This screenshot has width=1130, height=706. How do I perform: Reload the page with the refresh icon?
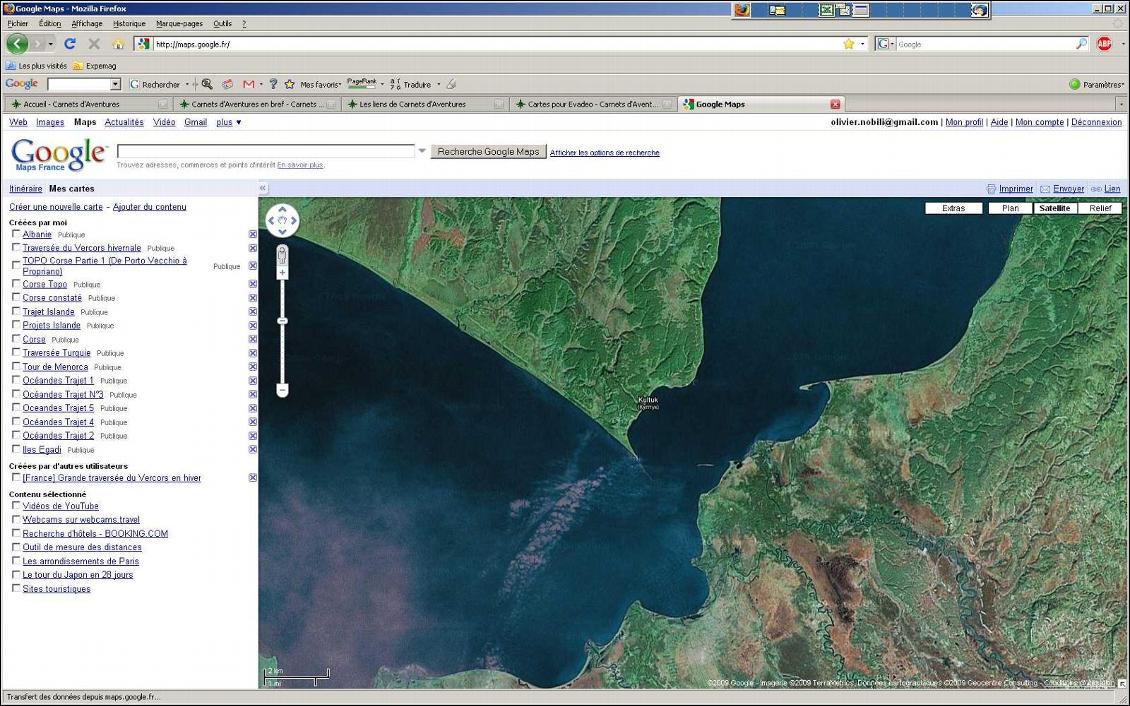pos(70,44)
